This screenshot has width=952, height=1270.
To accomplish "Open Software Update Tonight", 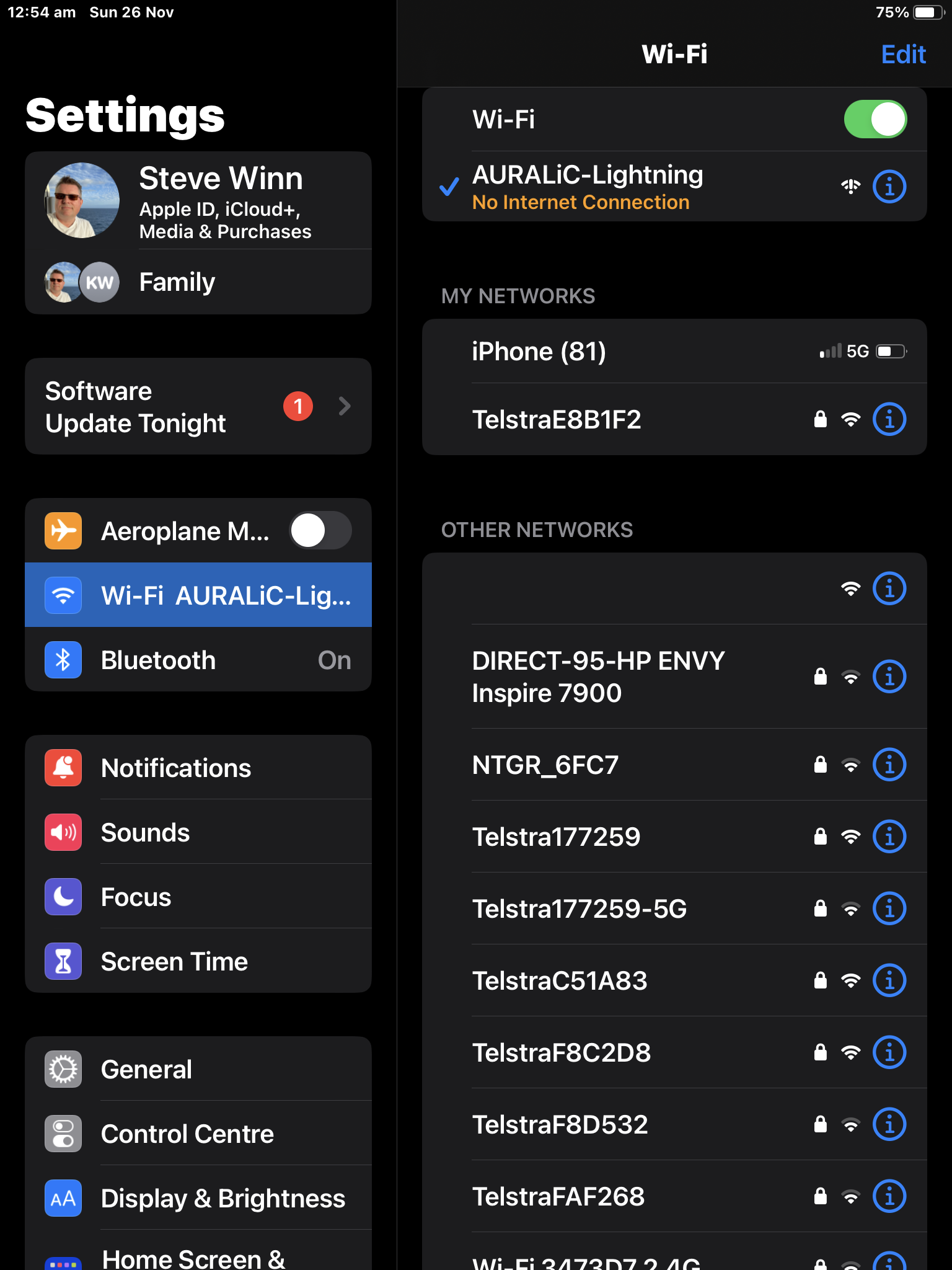I will coord(198,406).
